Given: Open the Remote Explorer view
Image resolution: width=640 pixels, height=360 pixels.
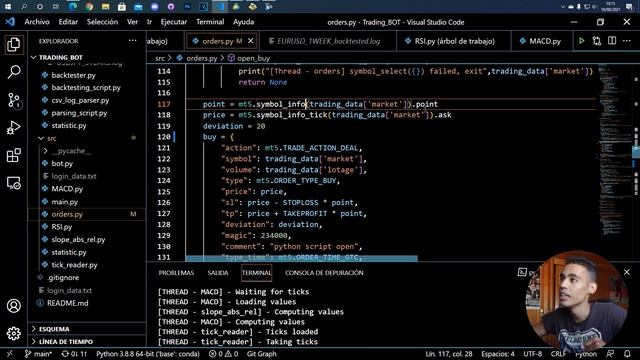Looking at the screenshot, I should pos(13,183).
